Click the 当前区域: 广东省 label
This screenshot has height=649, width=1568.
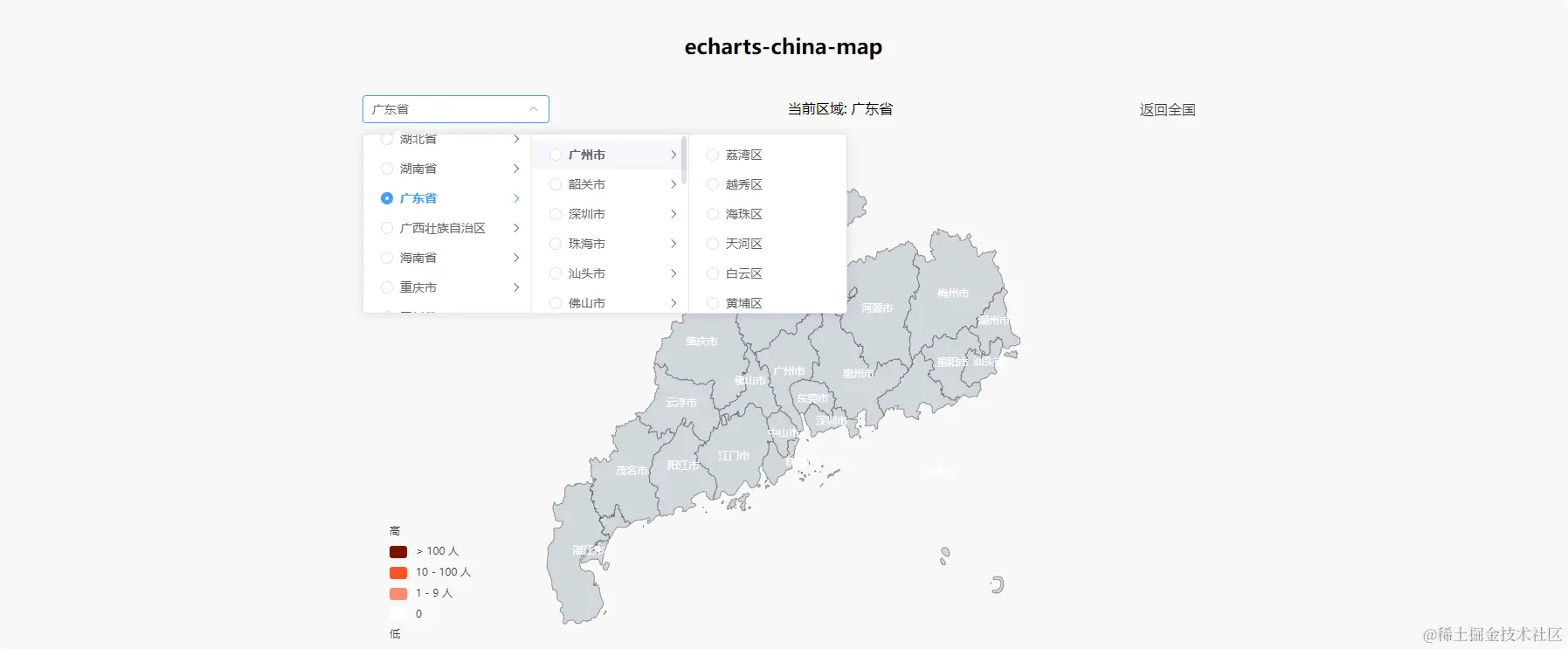(840, 109)
